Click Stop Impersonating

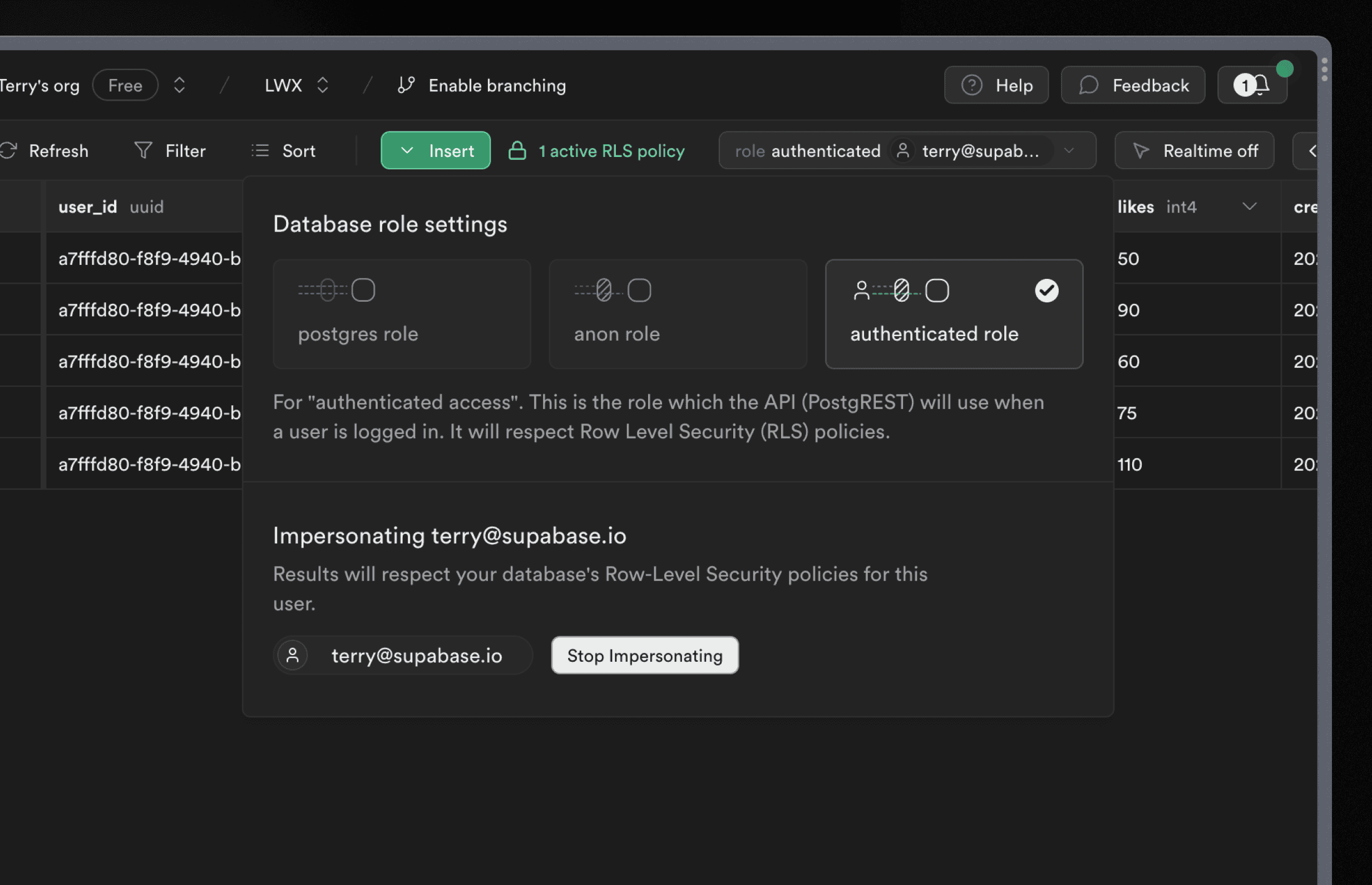644,655
